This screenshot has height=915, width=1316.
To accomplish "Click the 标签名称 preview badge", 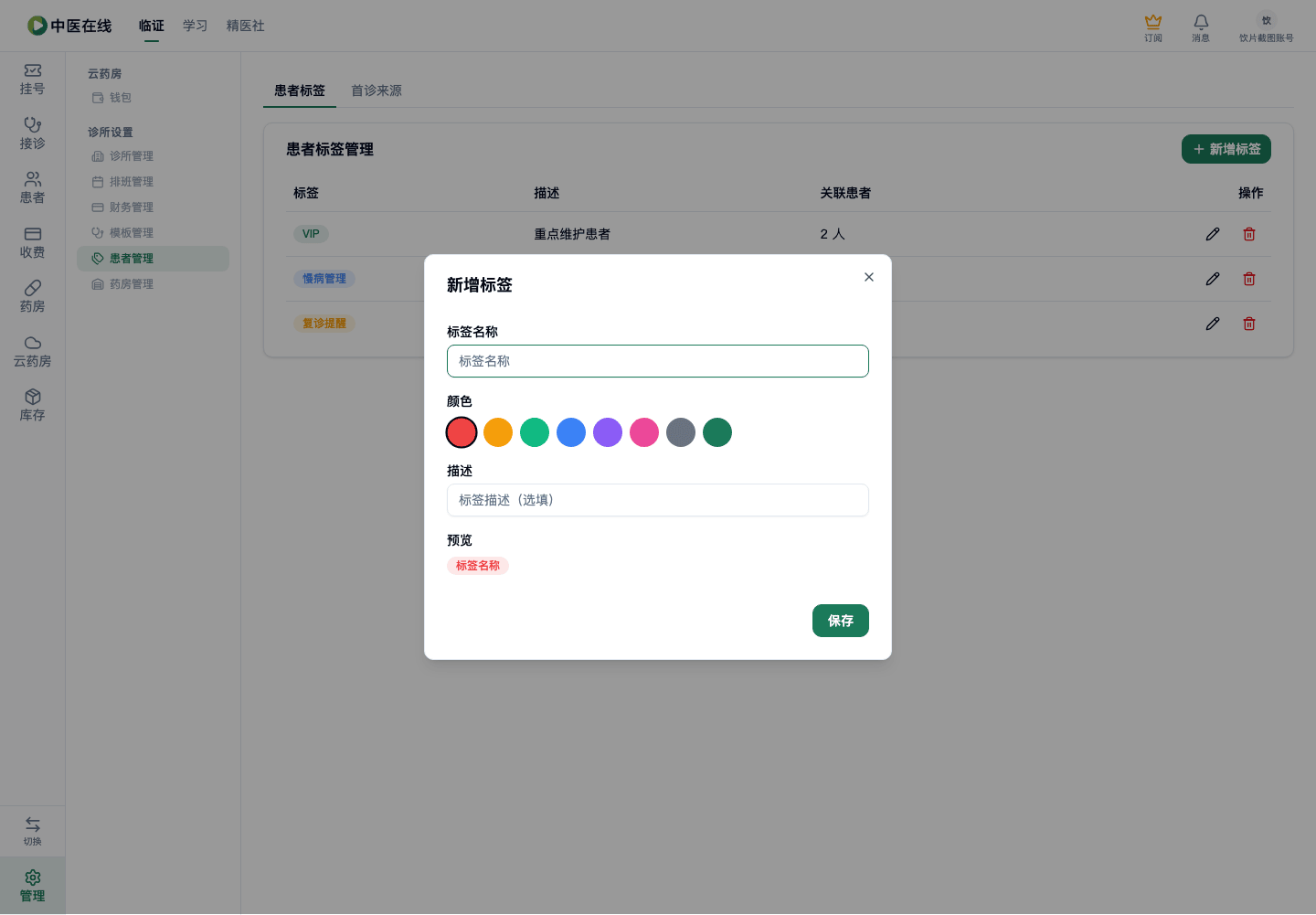I will pyautogui.click(x=478, y=566).
